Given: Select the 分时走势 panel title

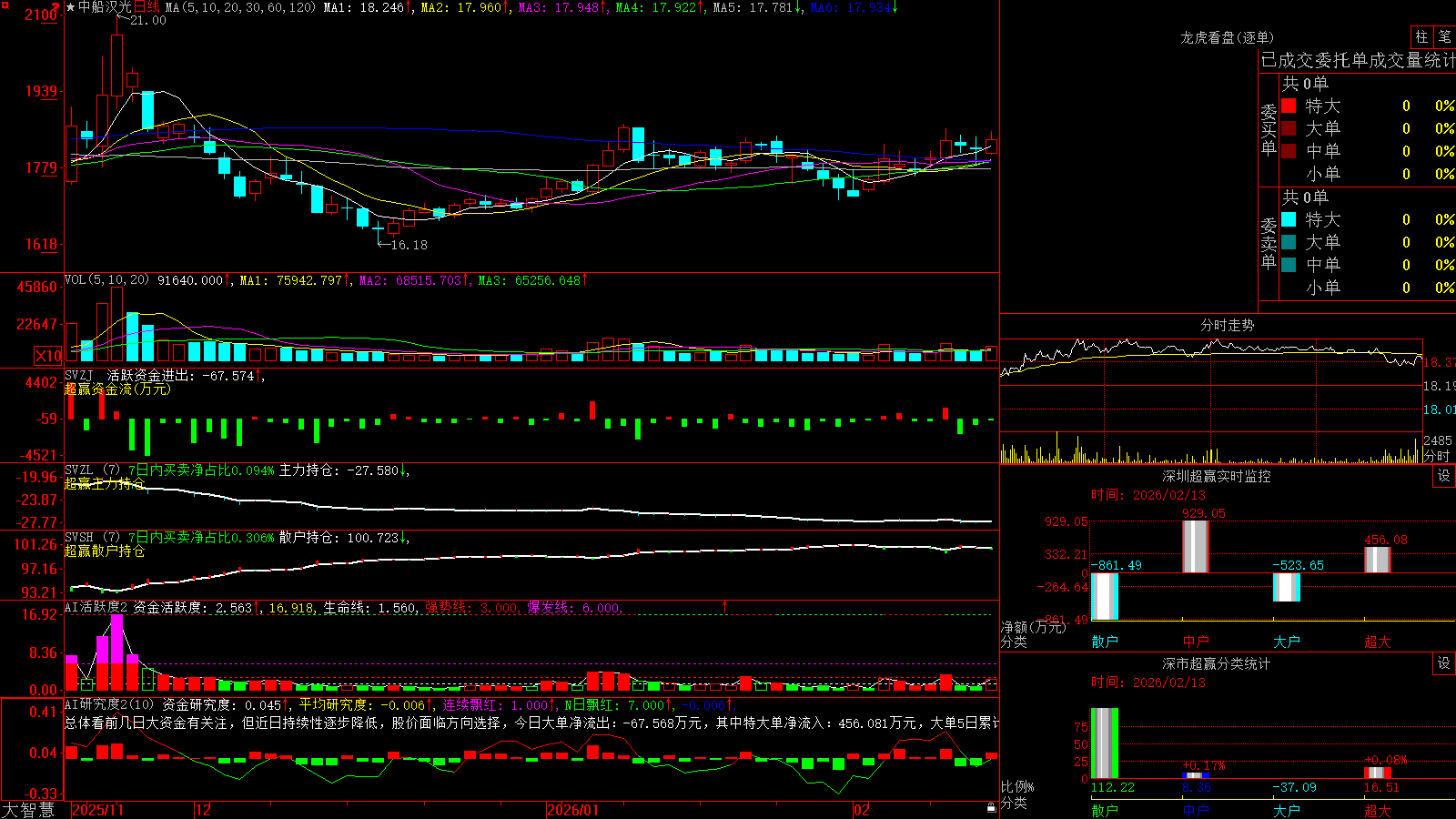Looking at the screenshot, I should 1228,325.
